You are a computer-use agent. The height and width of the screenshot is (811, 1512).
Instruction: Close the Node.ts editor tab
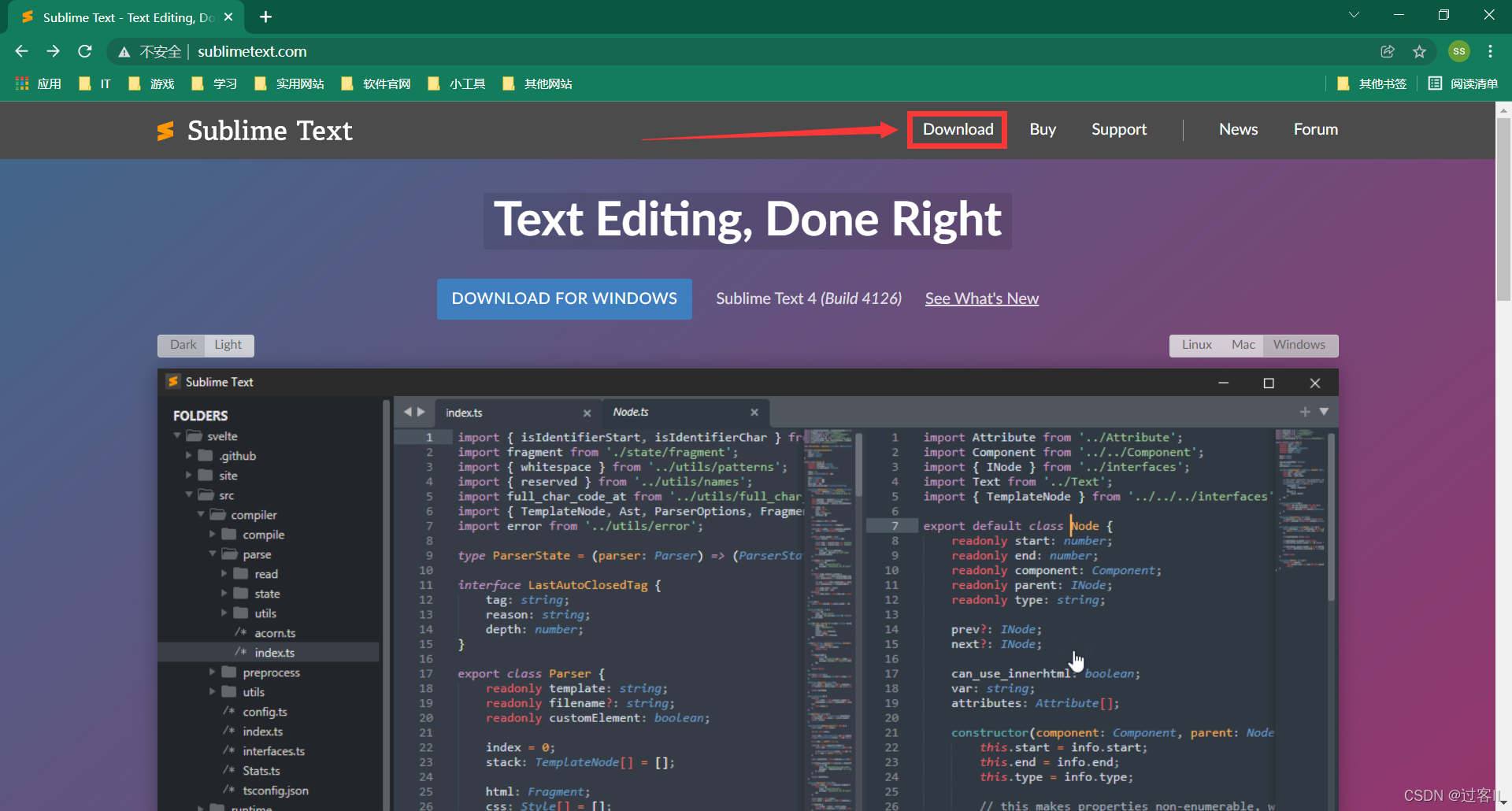754,412
